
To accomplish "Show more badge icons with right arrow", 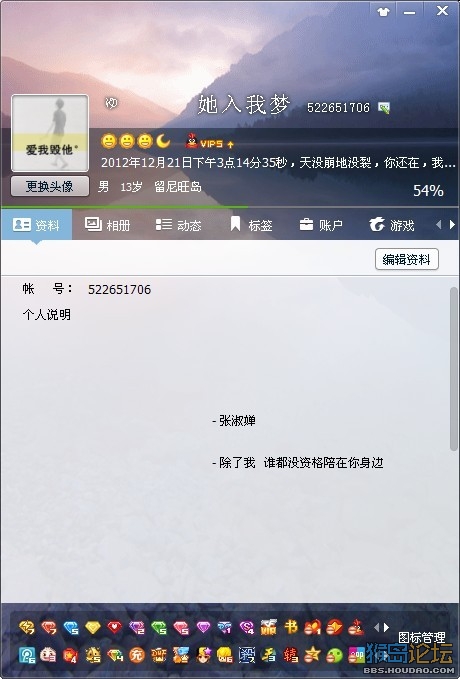I will (x=386, y=627).
